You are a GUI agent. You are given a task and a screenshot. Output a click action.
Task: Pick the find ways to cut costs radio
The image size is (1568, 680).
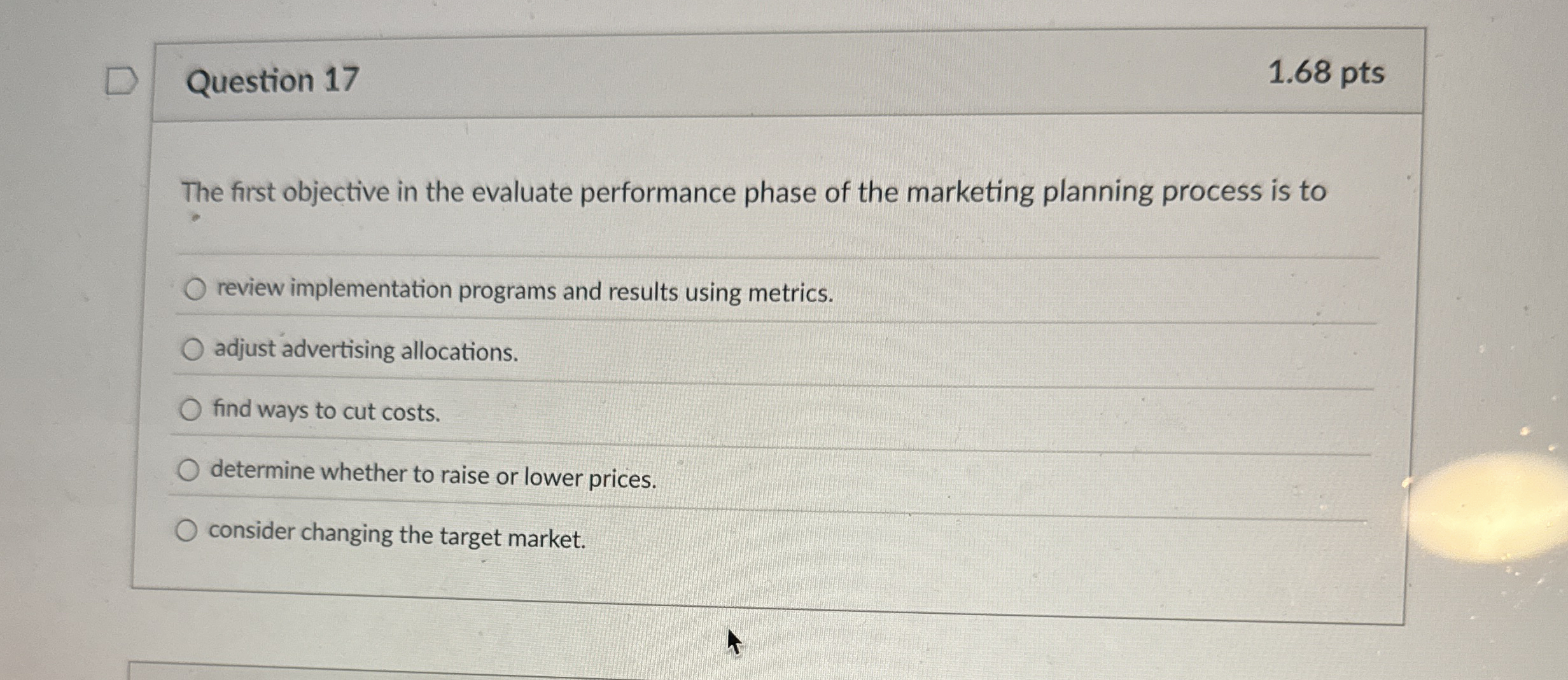pos(190,409)
